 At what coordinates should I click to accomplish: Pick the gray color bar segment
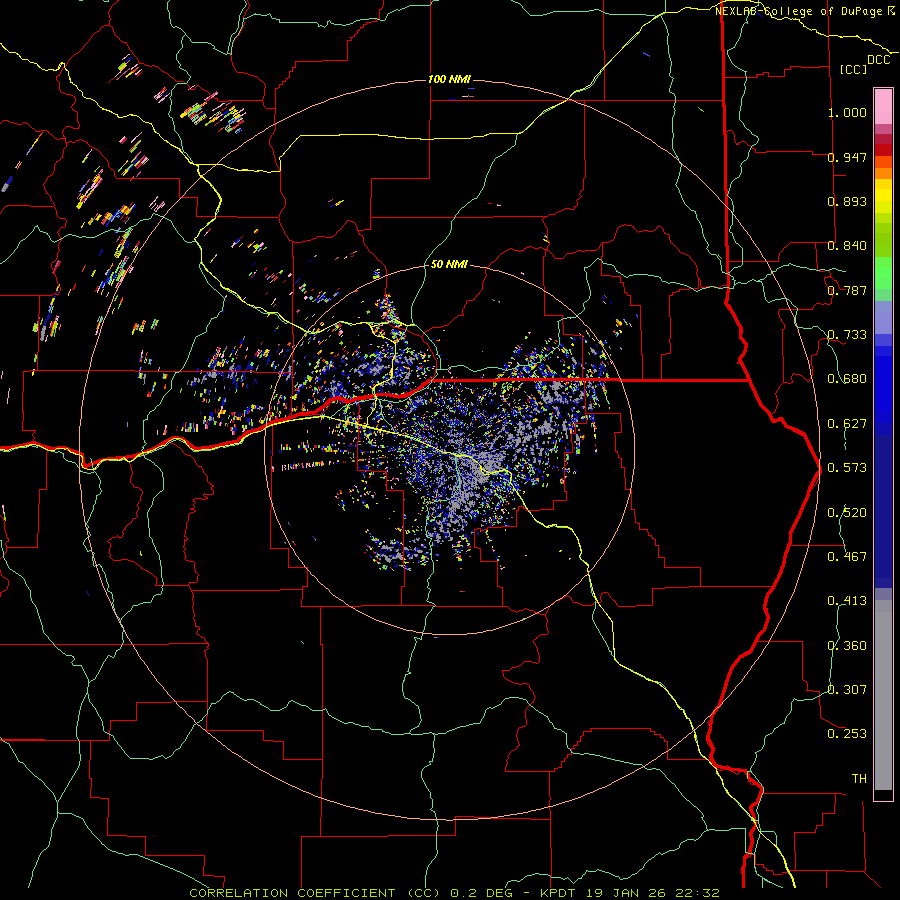click(883, 695)
